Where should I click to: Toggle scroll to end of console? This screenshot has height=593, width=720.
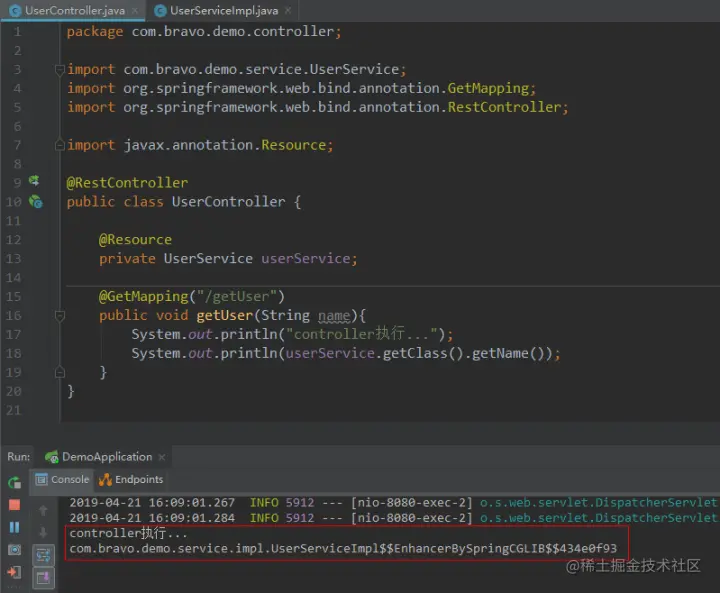tap(43, 577)
